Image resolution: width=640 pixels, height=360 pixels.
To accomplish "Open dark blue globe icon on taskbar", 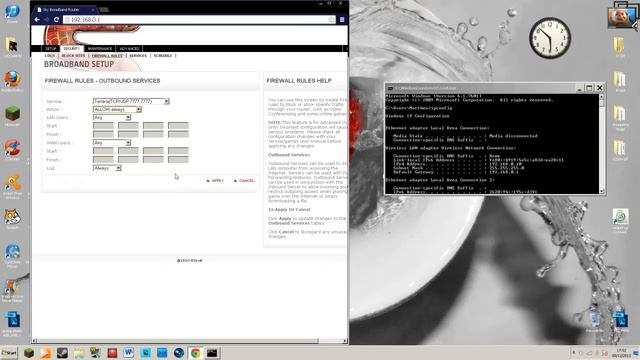I will 179,353.
